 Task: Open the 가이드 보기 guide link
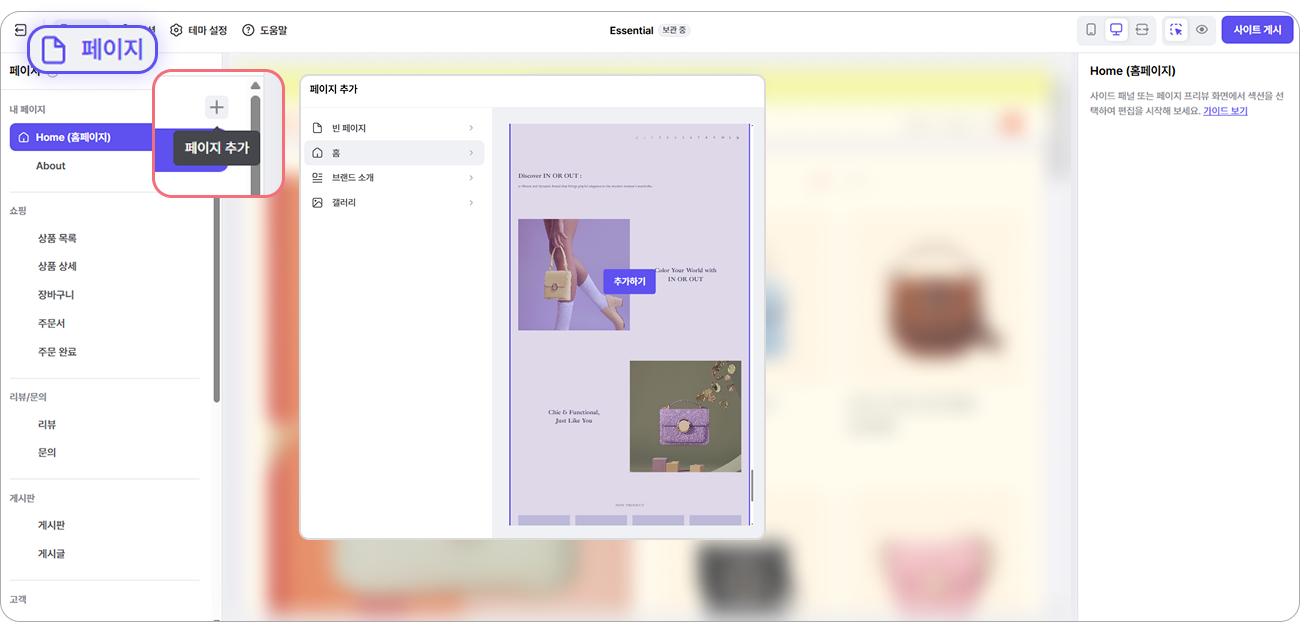click(1225, 111)
